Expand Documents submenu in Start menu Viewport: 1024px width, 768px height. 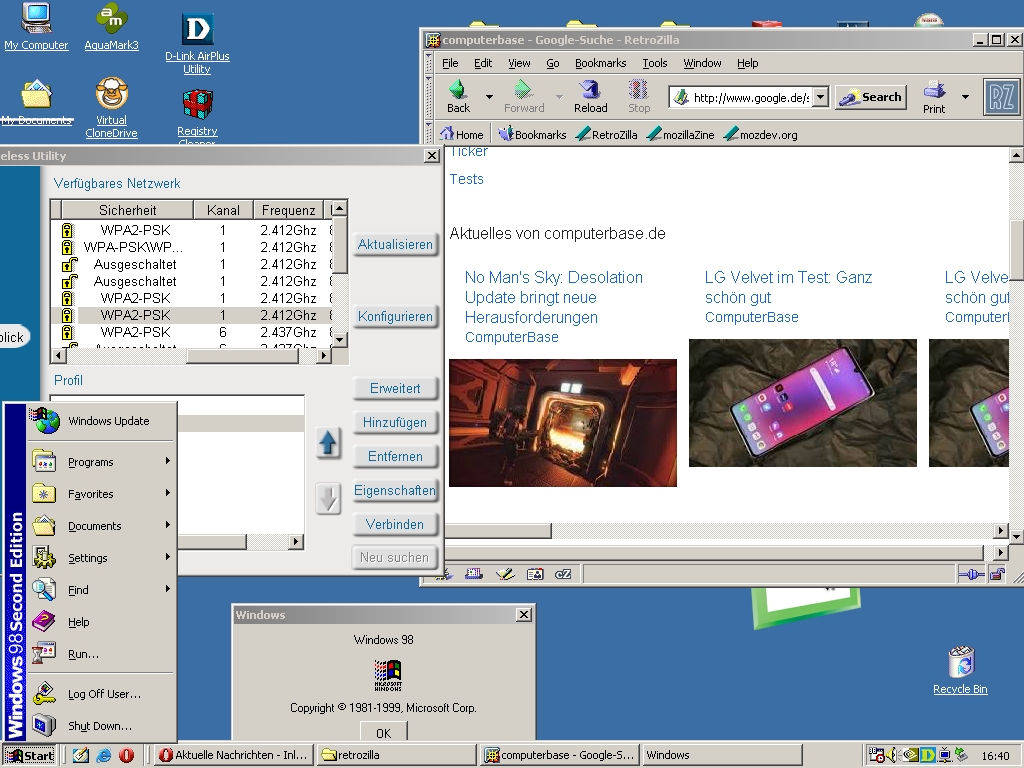point(102,526)
